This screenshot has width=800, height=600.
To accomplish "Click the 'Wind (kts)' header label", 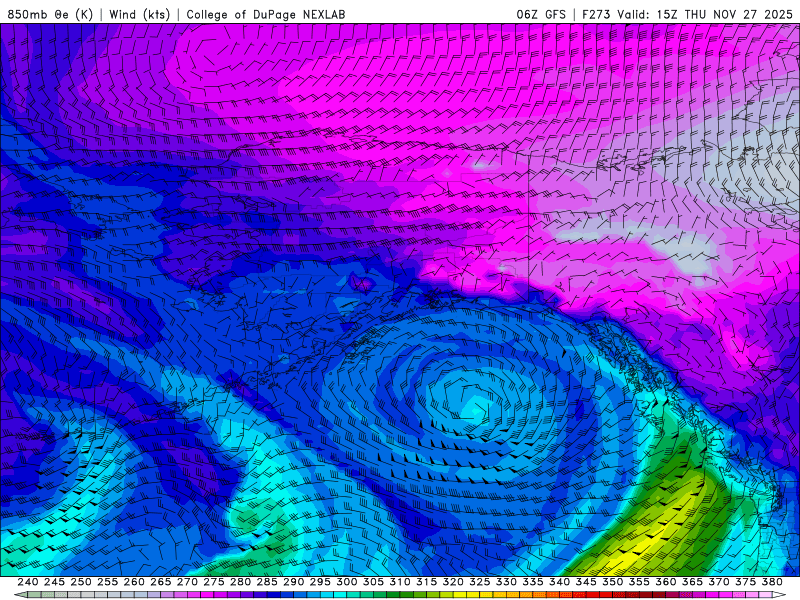I will pyautogui.click(x=139, y=14).
